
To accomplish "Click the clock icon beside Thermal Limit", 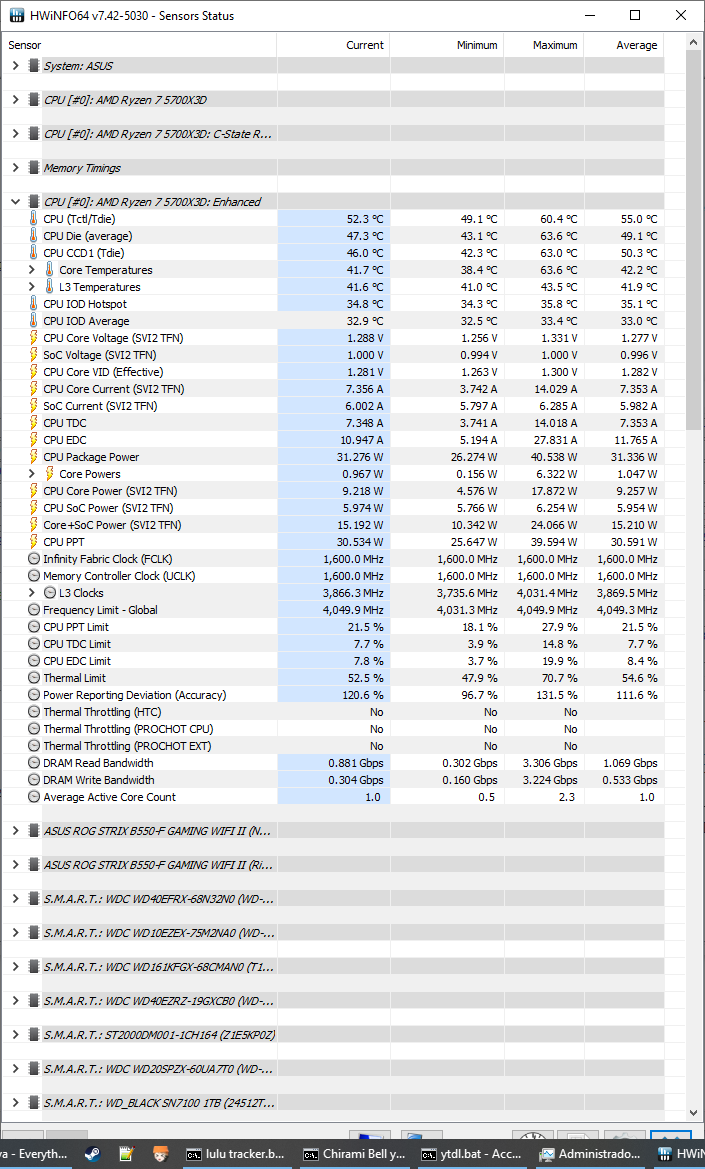I will pos(34,678).
